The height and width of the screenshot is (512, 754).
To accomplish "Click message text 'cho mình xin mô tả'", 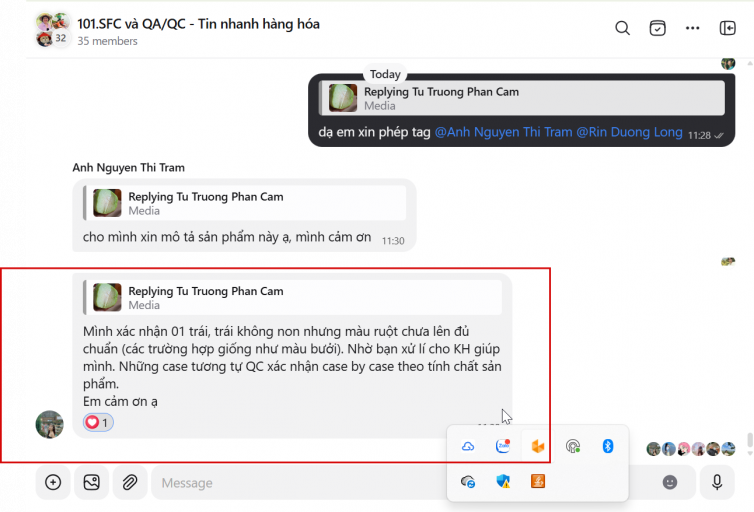I will coord(226,237).
